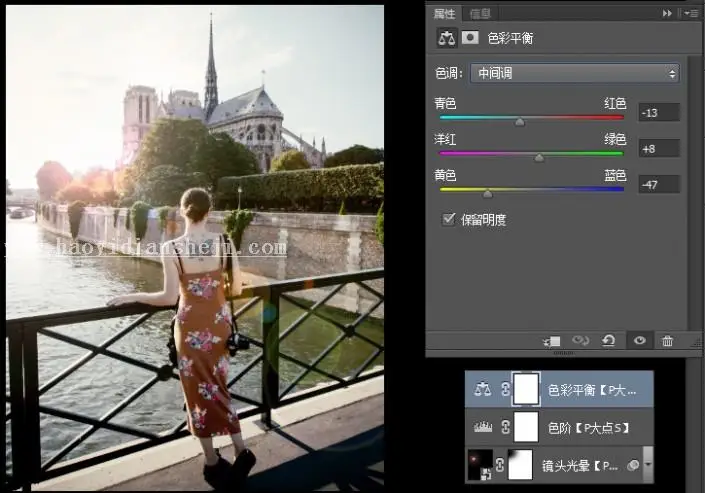This screenshot has width=705, height=493.
Task: Click the mask icon beside the scales icon
Action: (470, 37)
